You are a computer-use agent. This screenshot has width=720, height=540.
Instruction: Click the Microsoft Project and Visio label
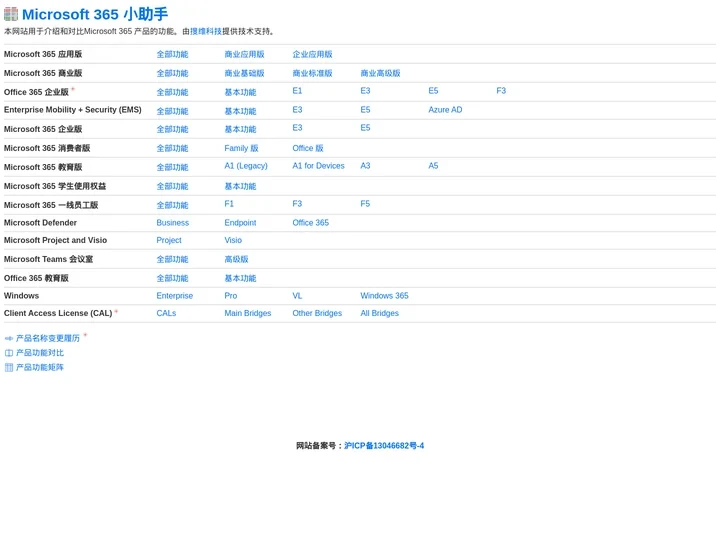coord(55,240)
